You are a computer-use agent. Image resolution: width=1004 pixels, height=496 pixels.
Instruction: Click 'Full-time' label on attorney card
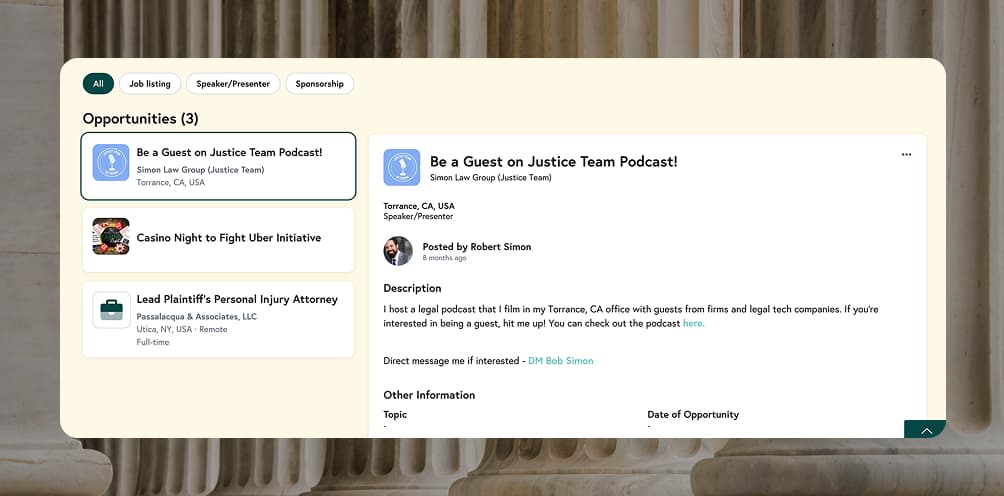152,342
